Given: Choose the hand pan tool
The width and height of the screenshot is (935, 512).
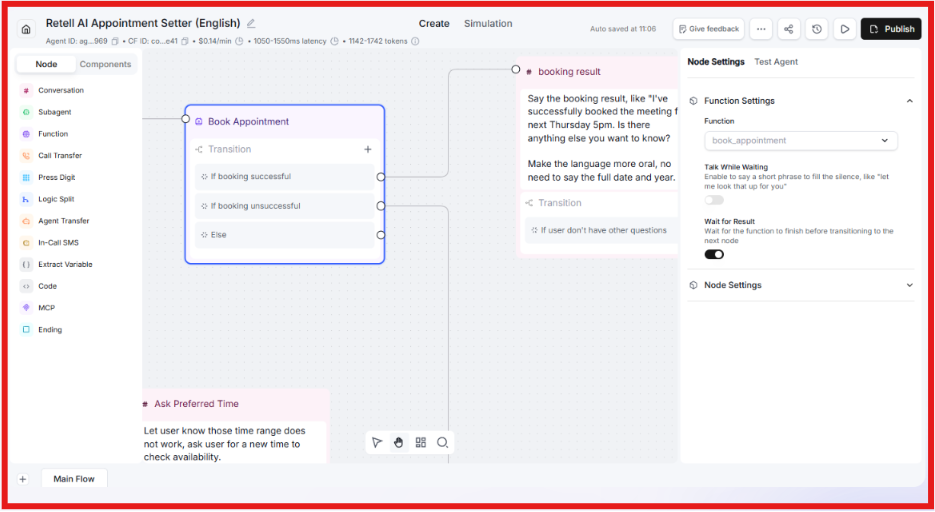Looking at the screenshot, I should point(398,442).
